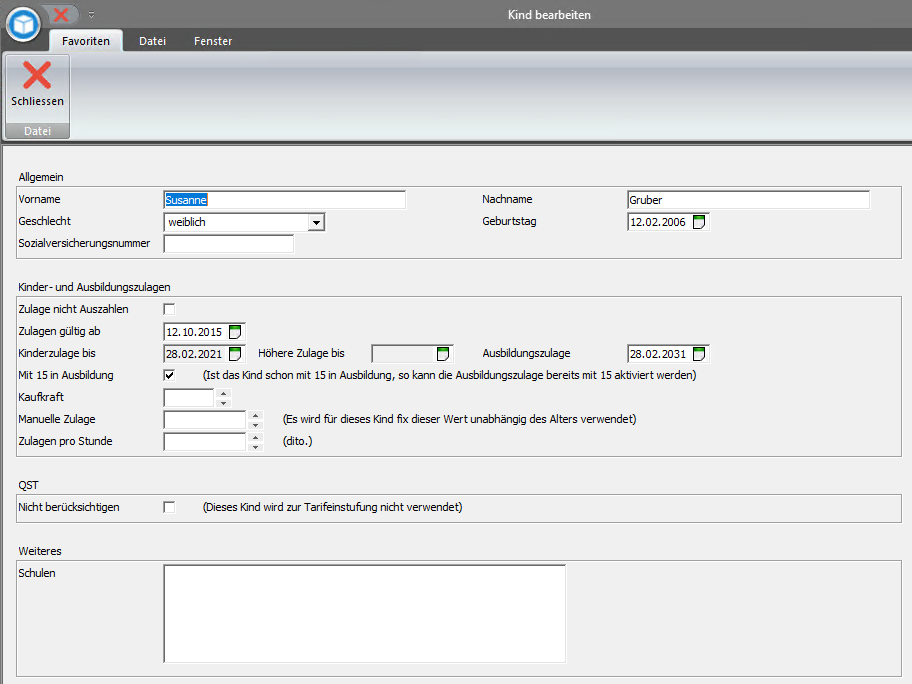Click the Allgemein section heading
This screenshot has height=684, width=912.
pos(41,177)
